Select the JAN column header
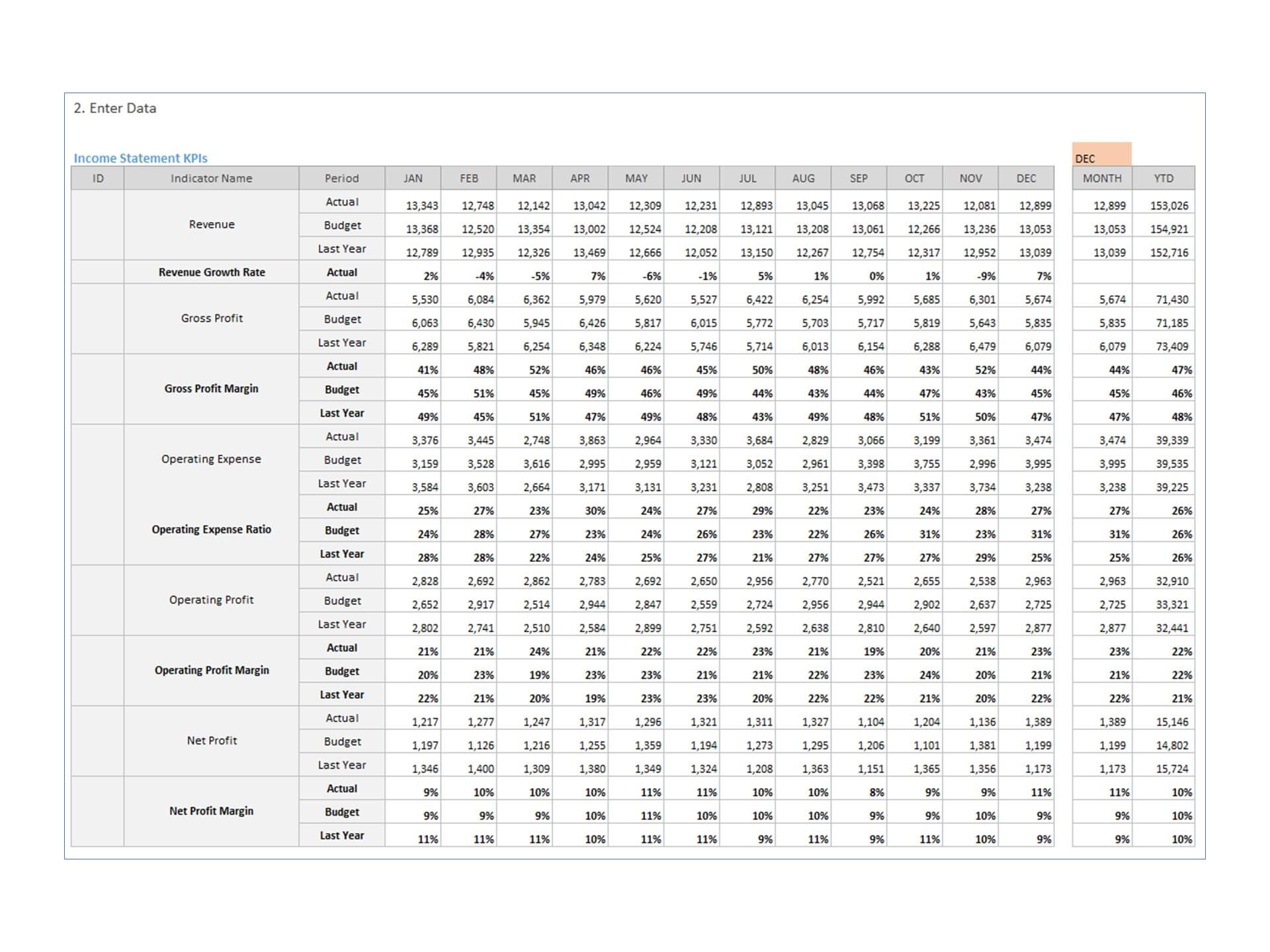 click(413, 178)
